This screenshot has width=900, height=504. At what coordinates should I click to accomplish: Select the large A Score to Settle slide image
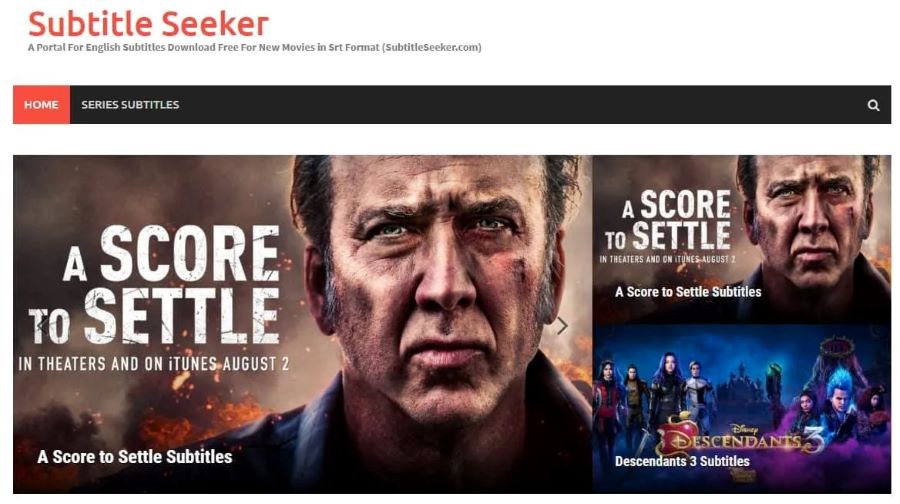302,324
